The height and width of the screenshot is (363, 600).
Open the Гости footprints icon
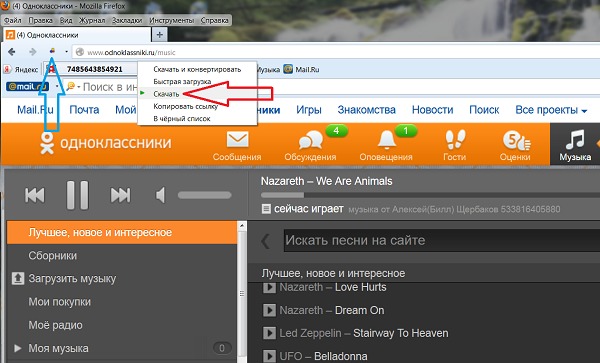pyautogui.click(x=455, y=139)
